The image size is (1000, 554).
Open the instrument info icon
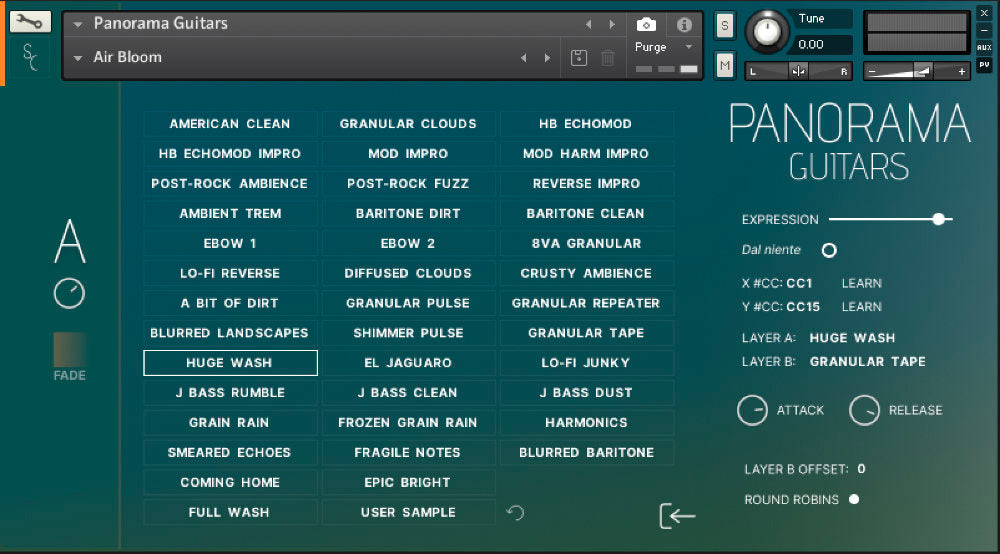(x=684, y=24)
